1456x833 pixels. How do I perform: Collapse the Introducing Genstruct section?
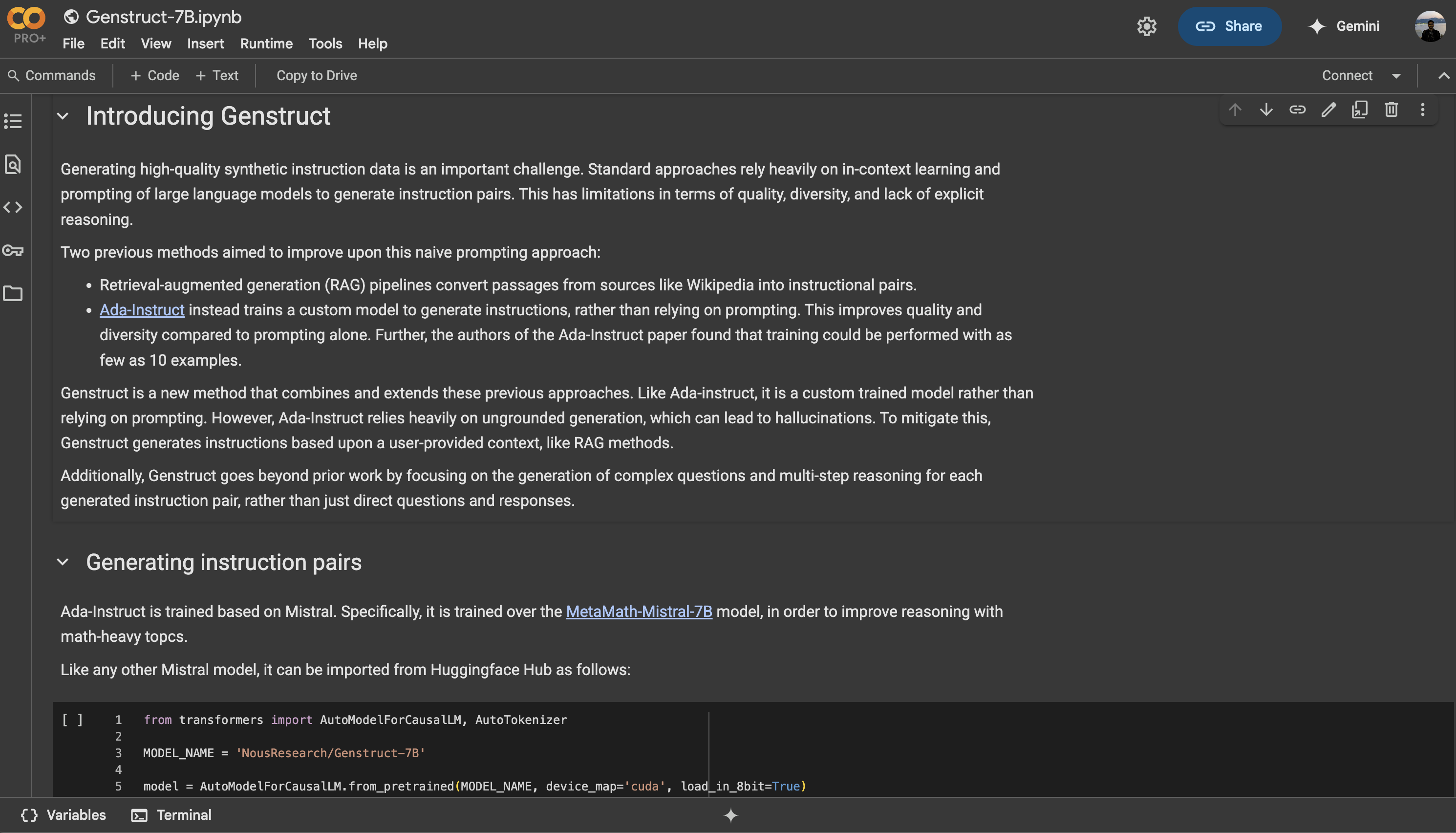pyautogui.click(x=63, y=116)
